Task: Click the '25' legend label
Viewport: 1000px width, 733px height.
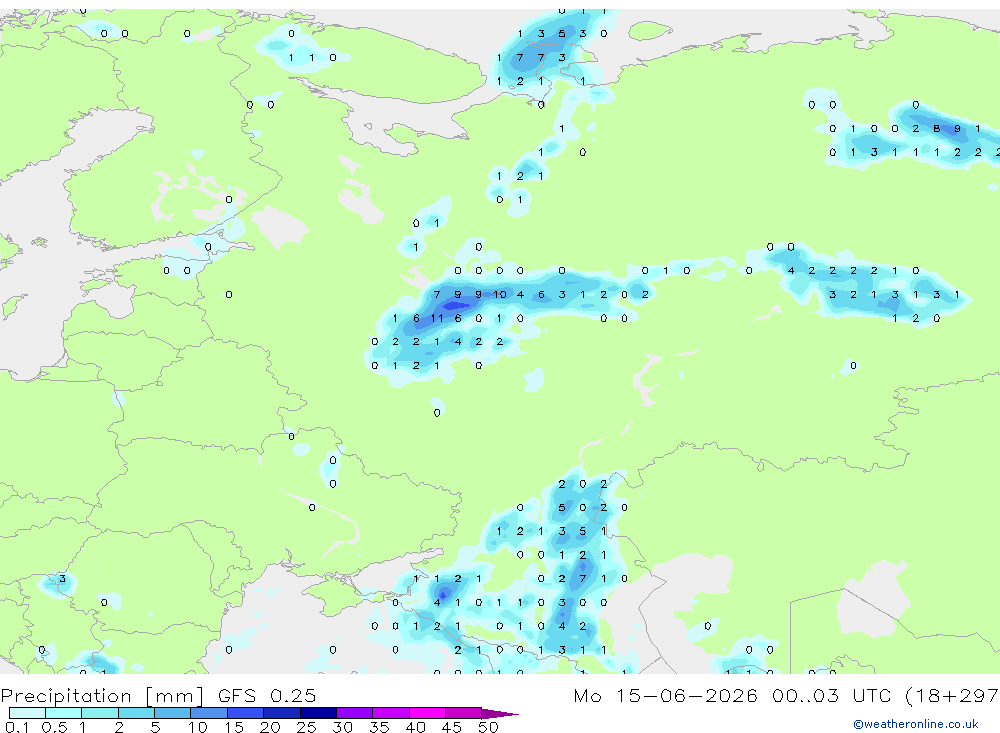Action: coord(307,727)
